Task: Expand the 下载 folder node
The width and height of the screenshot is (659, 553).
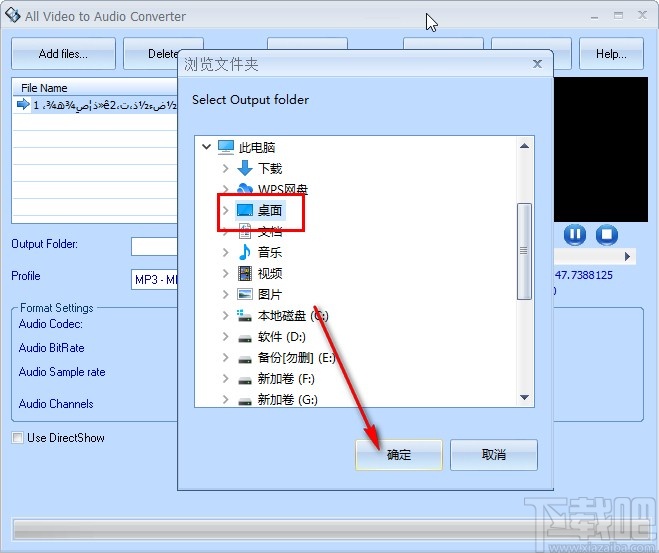Action: click(226, 168)
